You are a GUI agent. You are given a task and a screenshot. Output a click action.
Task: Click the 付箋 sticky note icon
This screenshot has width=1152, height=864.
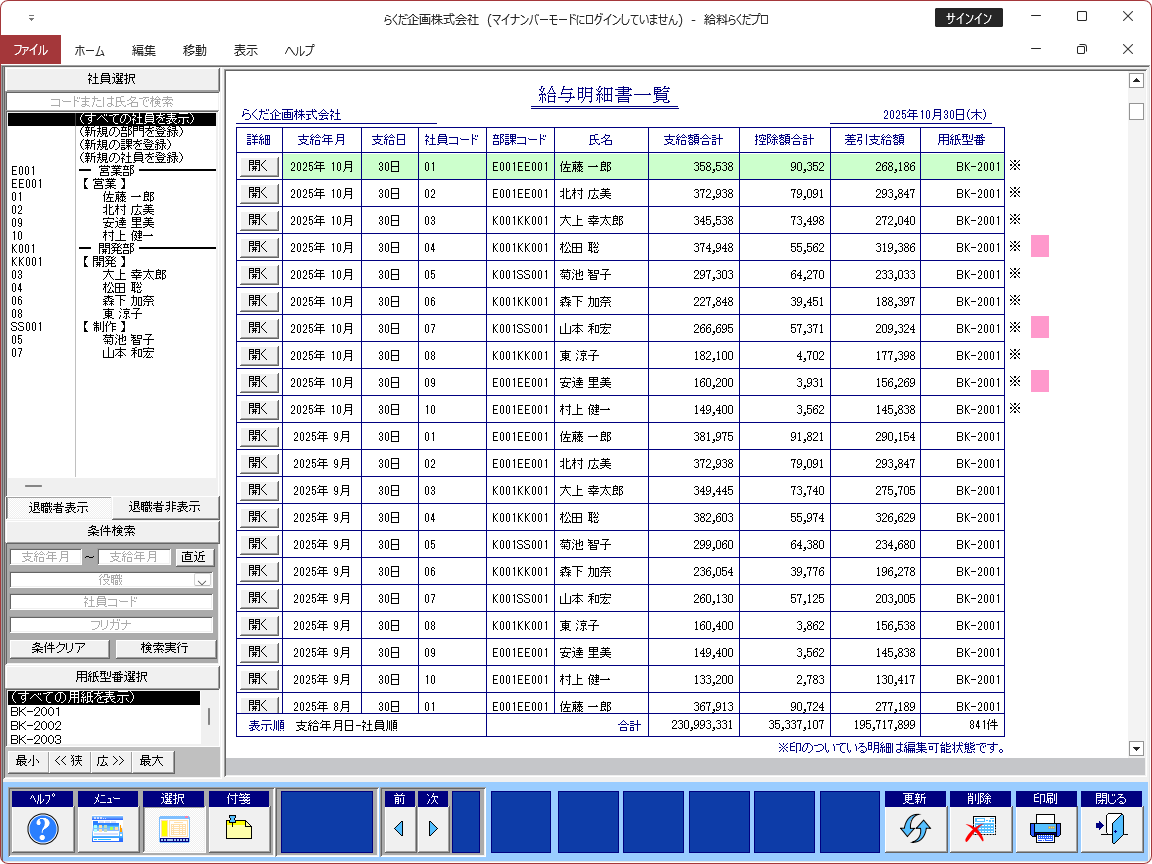[238, 828]
